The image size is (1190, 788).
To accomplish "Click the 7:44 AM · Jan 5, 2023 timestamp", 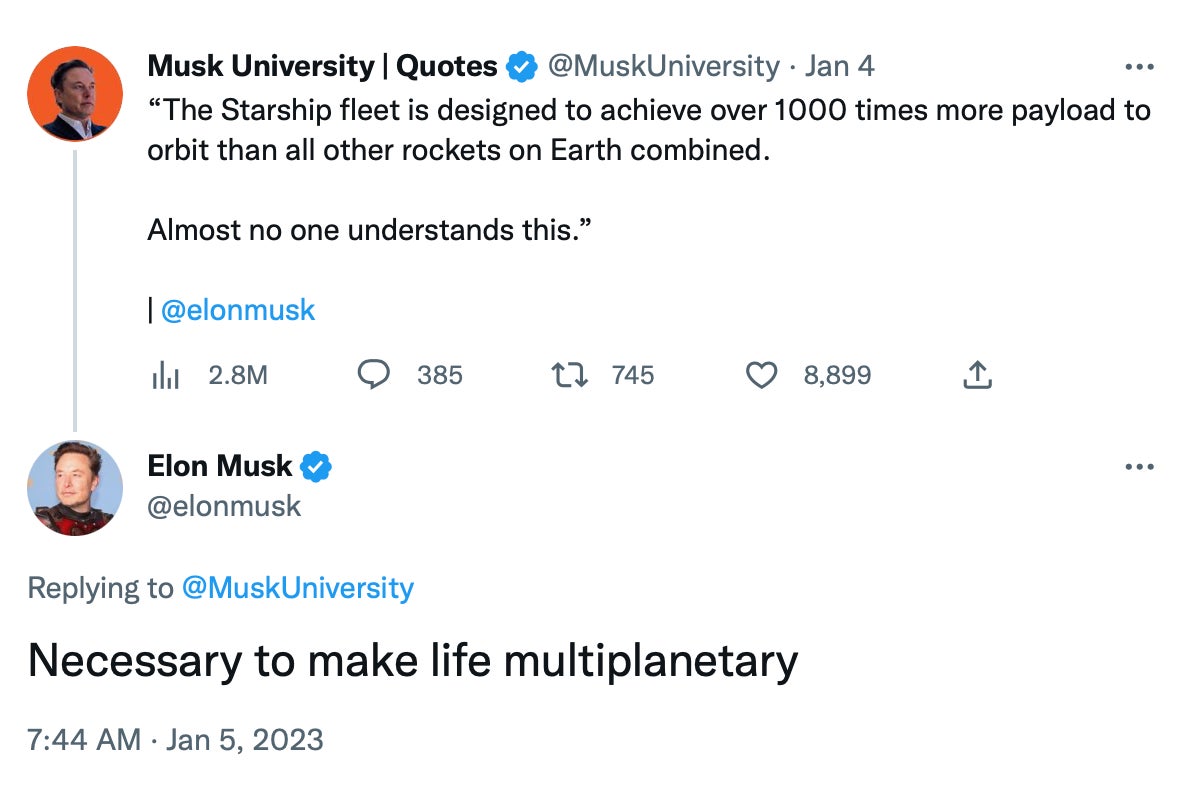I will [176, 740].
